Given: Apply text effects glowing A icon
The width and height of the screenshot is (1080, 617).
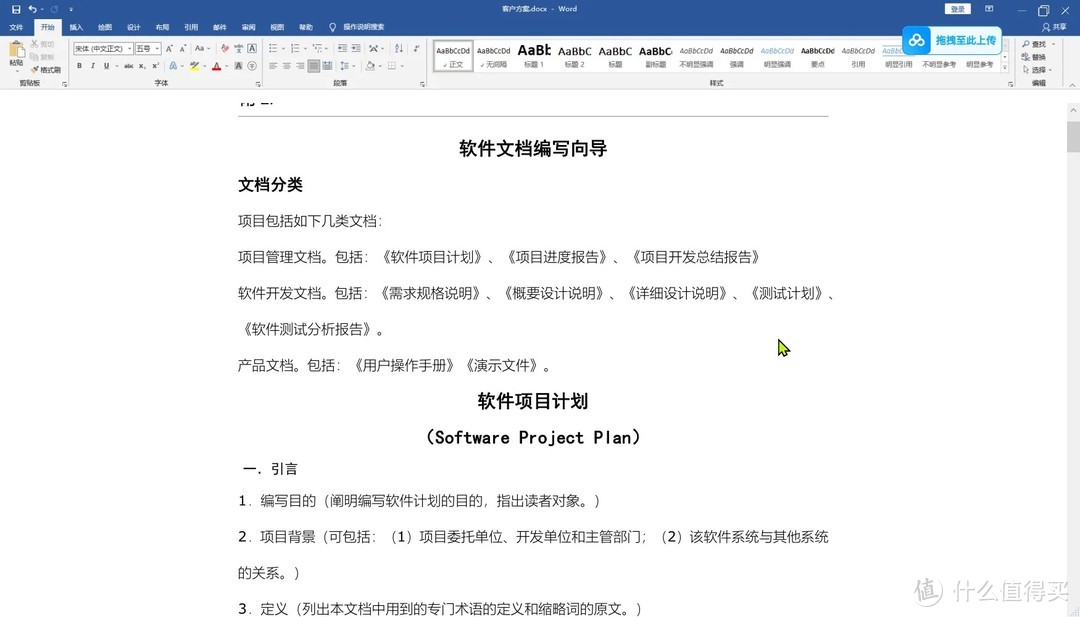Looking at the screenshot, I should click(x=173, y=66).
